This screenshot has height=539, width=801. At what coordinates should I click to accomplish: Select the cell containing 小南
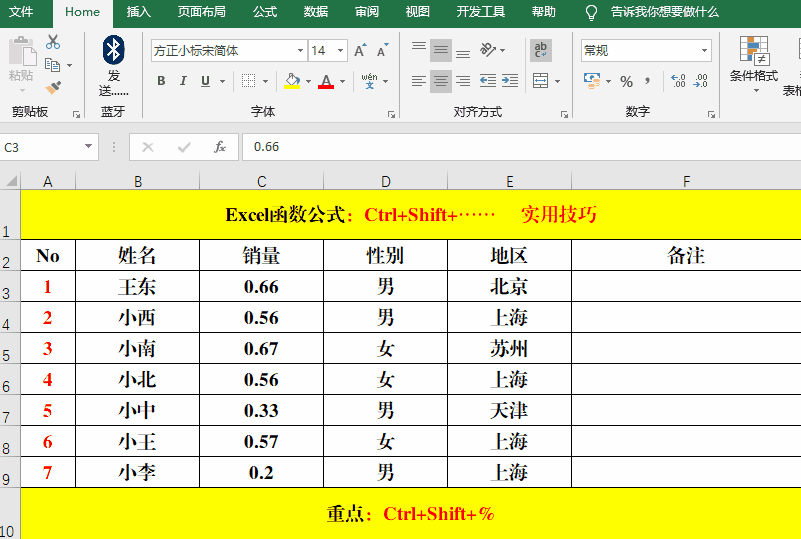pyautogui.click(x=137, y=348)
